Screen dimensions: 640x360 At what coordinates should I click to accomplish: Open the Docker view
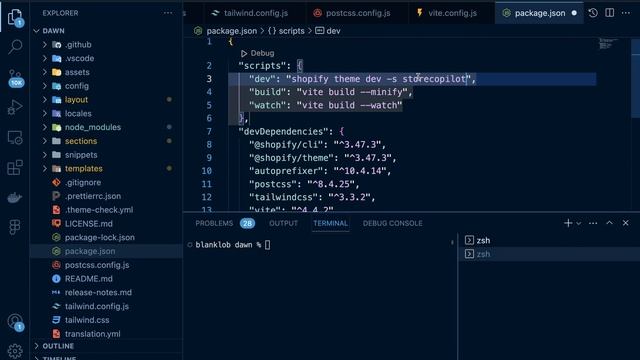click(15, 198)
